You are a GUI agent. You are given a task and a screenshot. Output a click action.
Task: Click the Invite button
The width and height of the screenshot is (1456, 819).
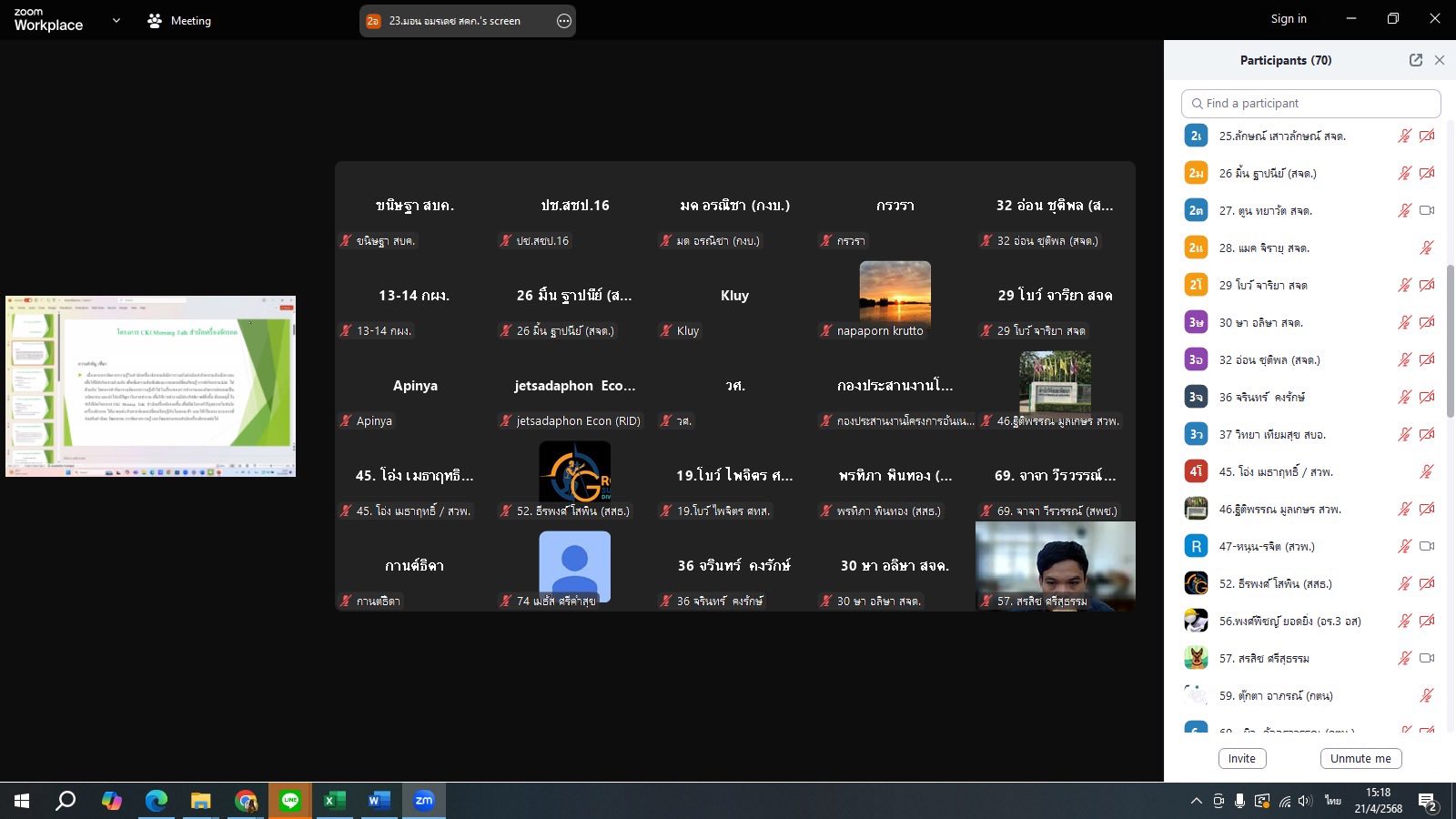1241,758
